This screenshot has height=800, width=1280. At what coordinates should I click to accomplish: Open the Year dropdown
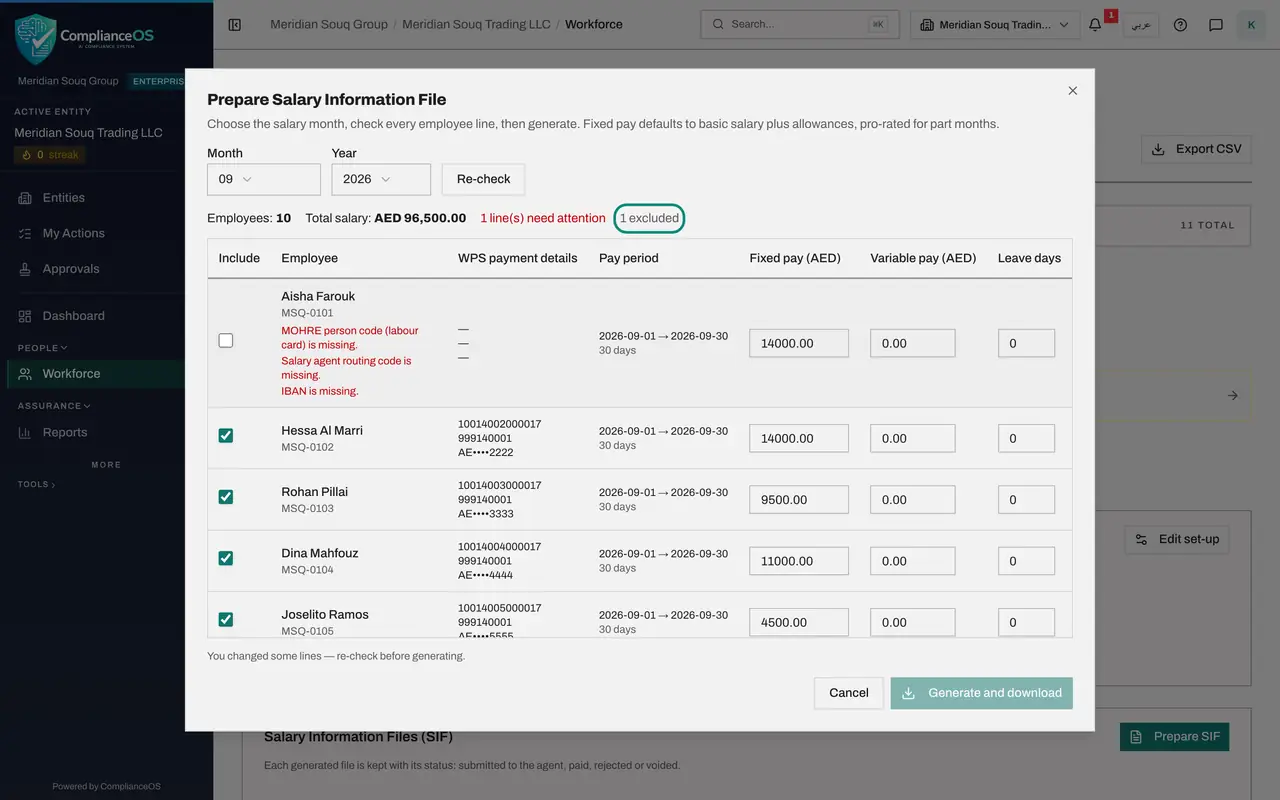click(381, 179)
